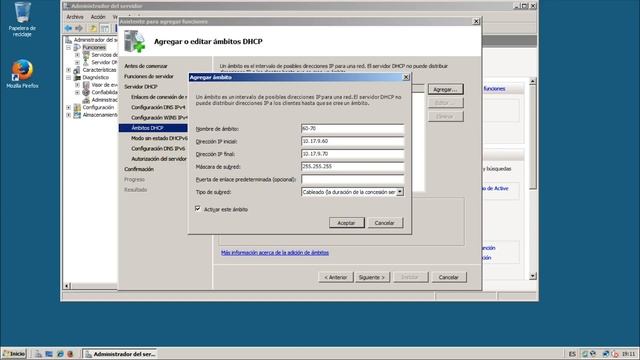Click the < Anterior wizard button
Viewport: 640px width, 360px height.
[336, 277]
